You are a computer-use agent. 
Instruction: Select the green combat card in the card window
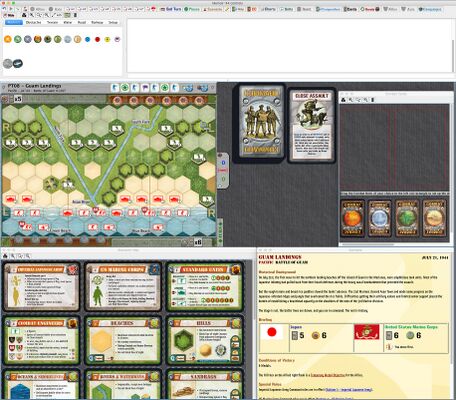[x=407, y=218]
